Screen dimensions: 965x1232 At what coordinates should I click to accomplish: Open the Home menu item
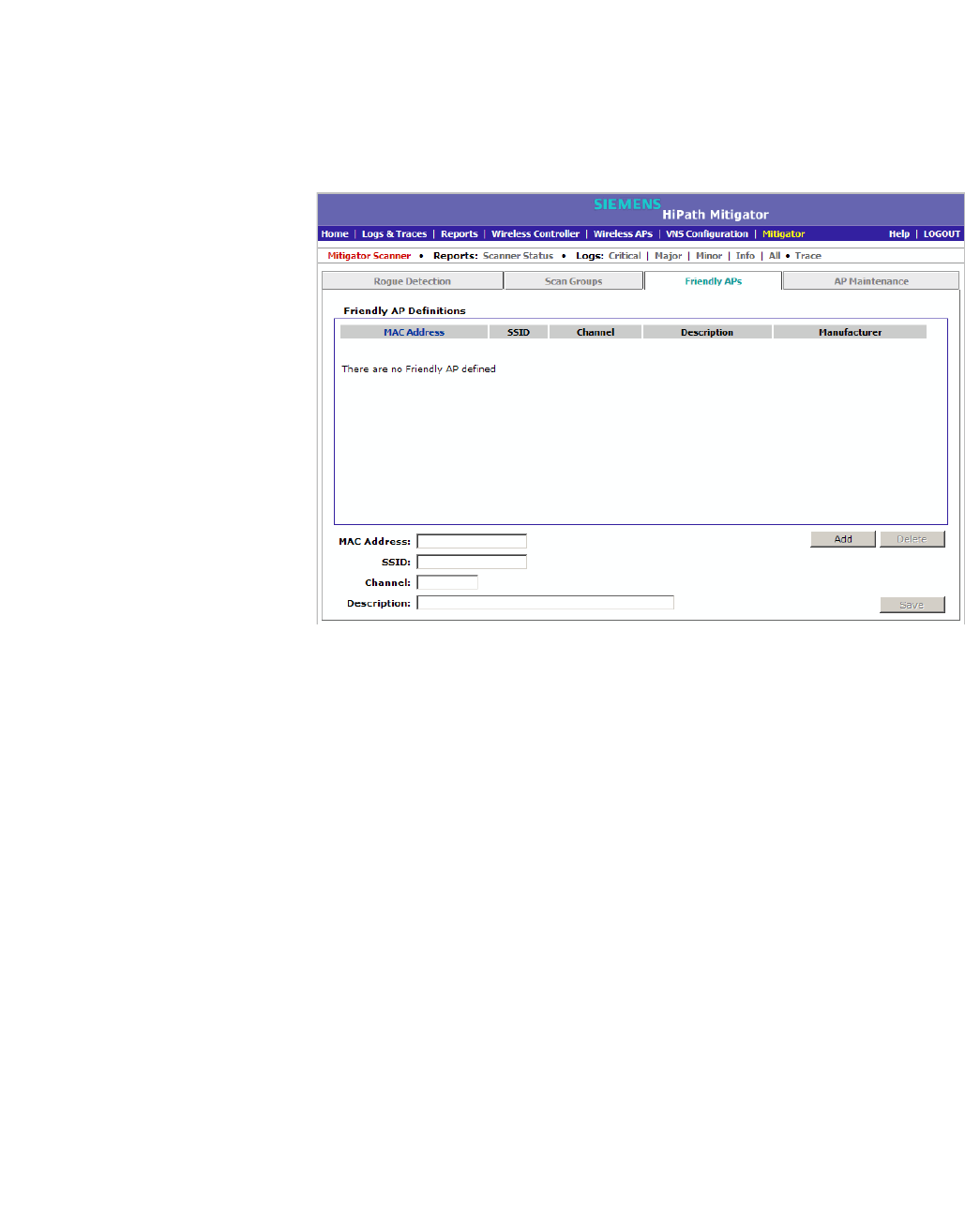pos(335,234)
